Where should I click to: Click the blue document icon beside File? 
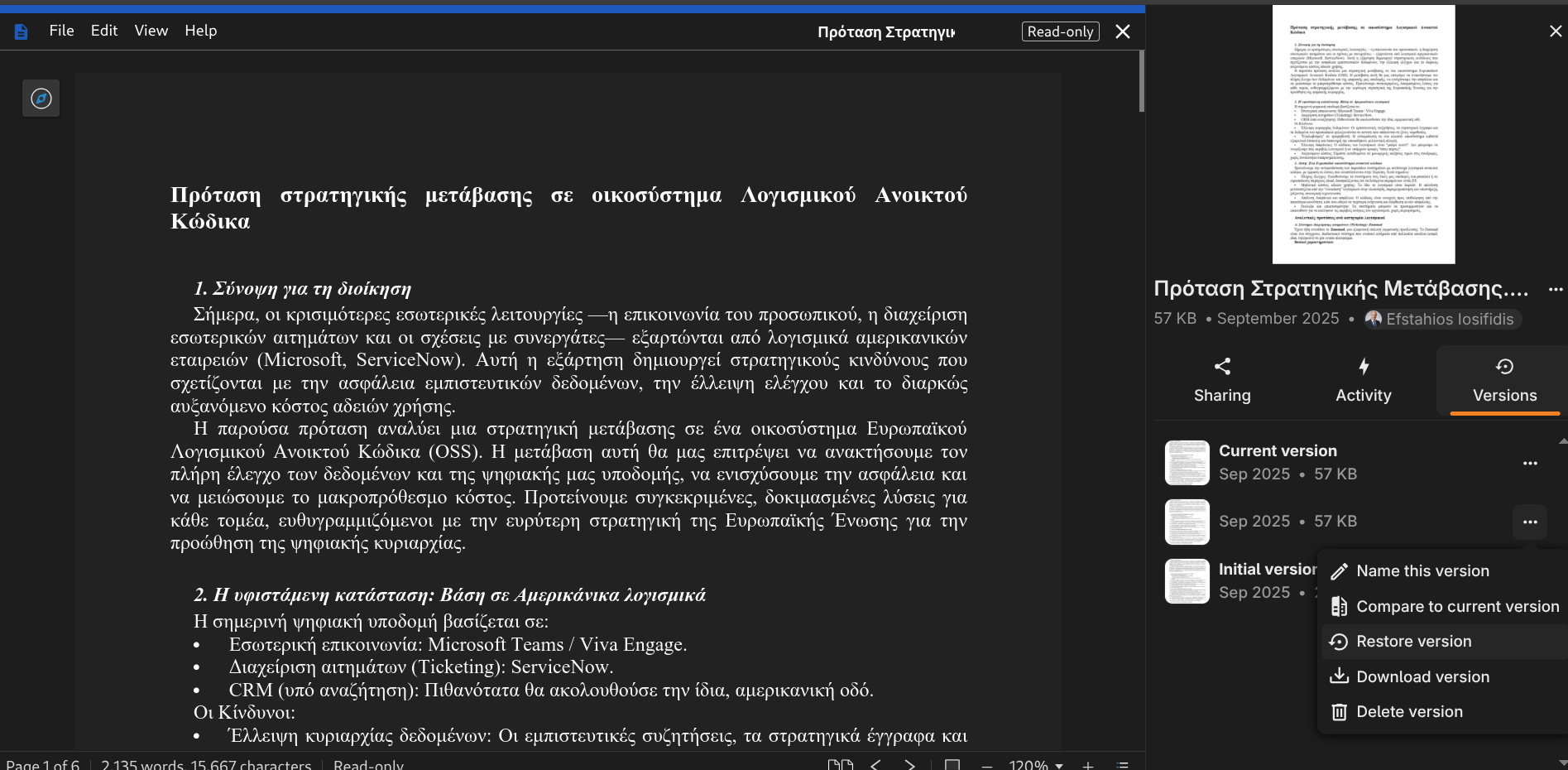(x=22, y=31)
